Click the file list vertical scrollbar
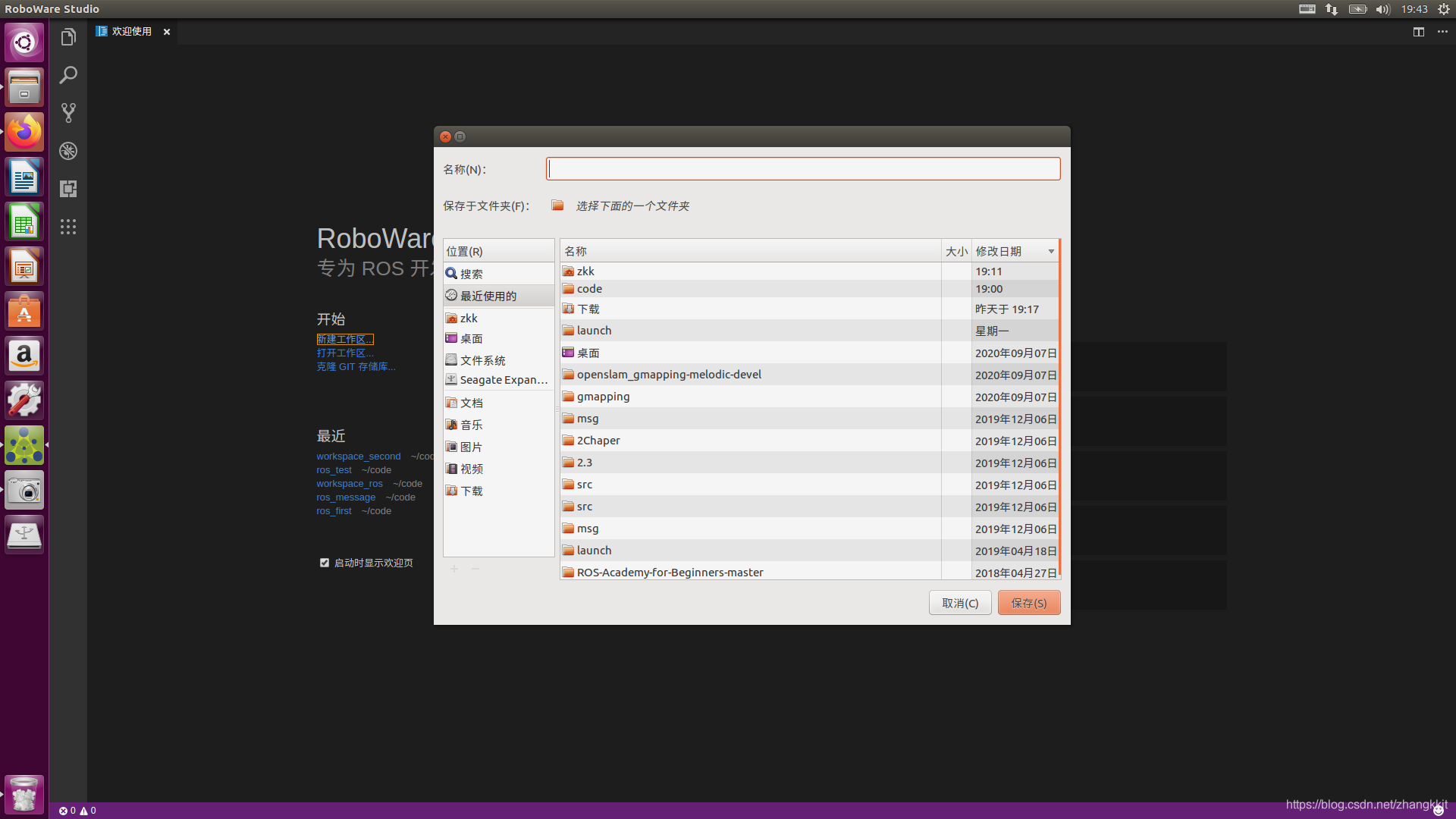This screenshot has height=819, width=1456. coord(1059,409)
